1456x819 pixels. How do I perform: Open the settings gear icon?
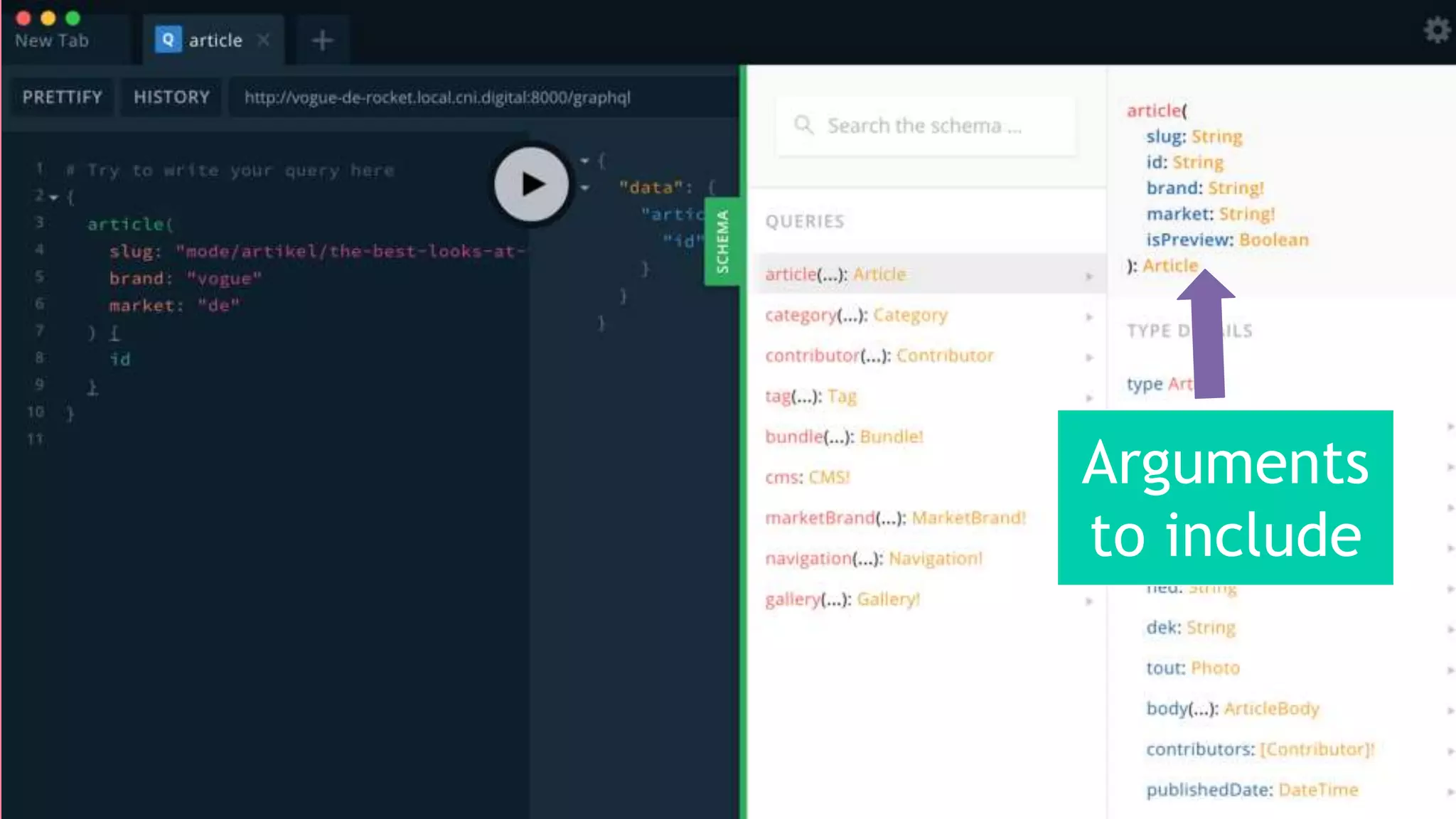1436,30
